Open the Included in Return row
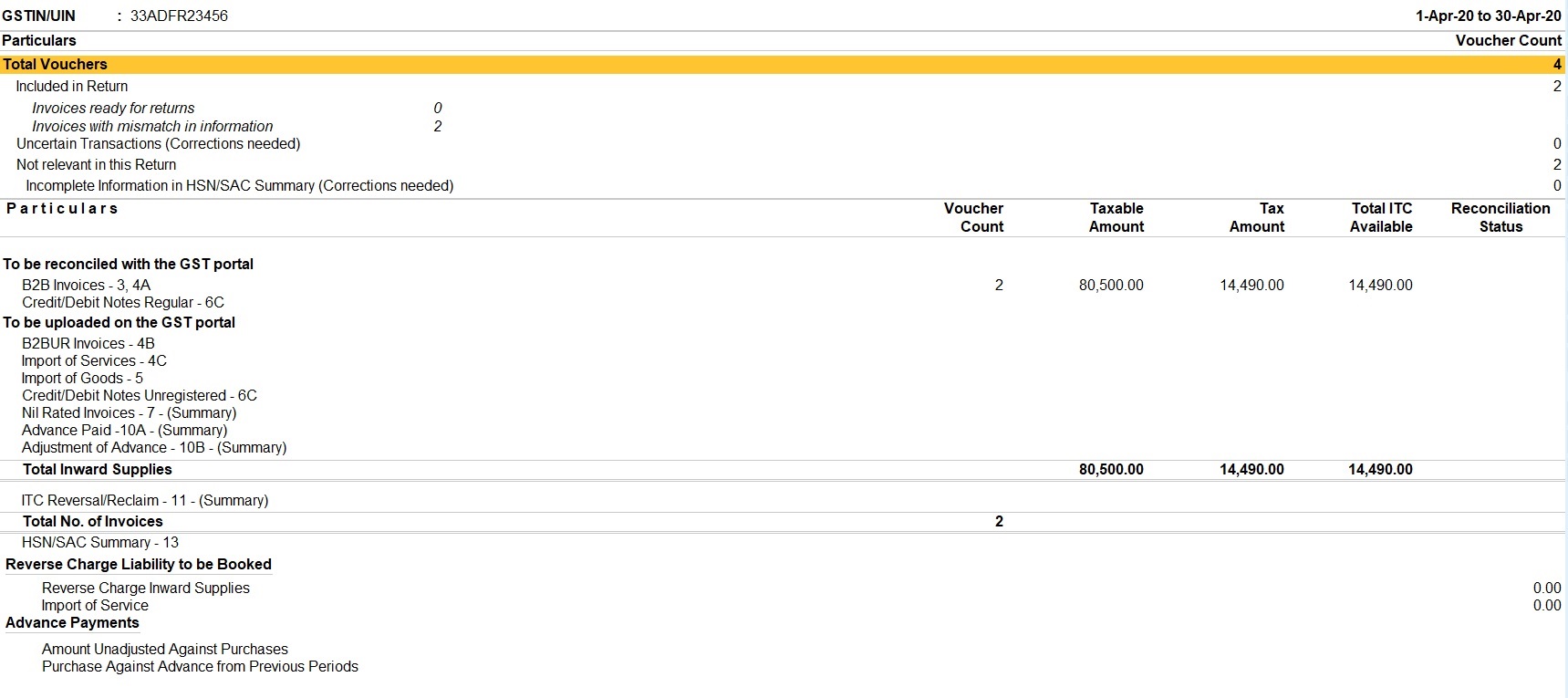 [783, 86]
